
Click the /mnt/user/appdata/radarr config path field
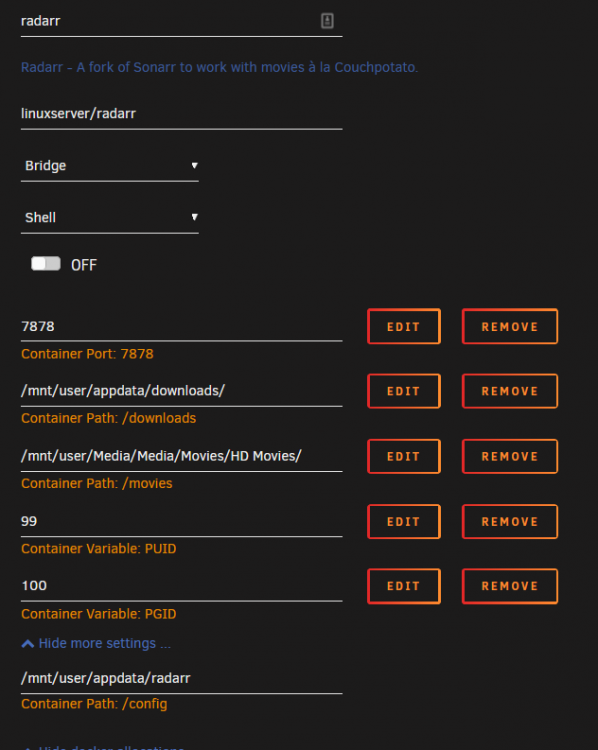(x=181, y=678)
